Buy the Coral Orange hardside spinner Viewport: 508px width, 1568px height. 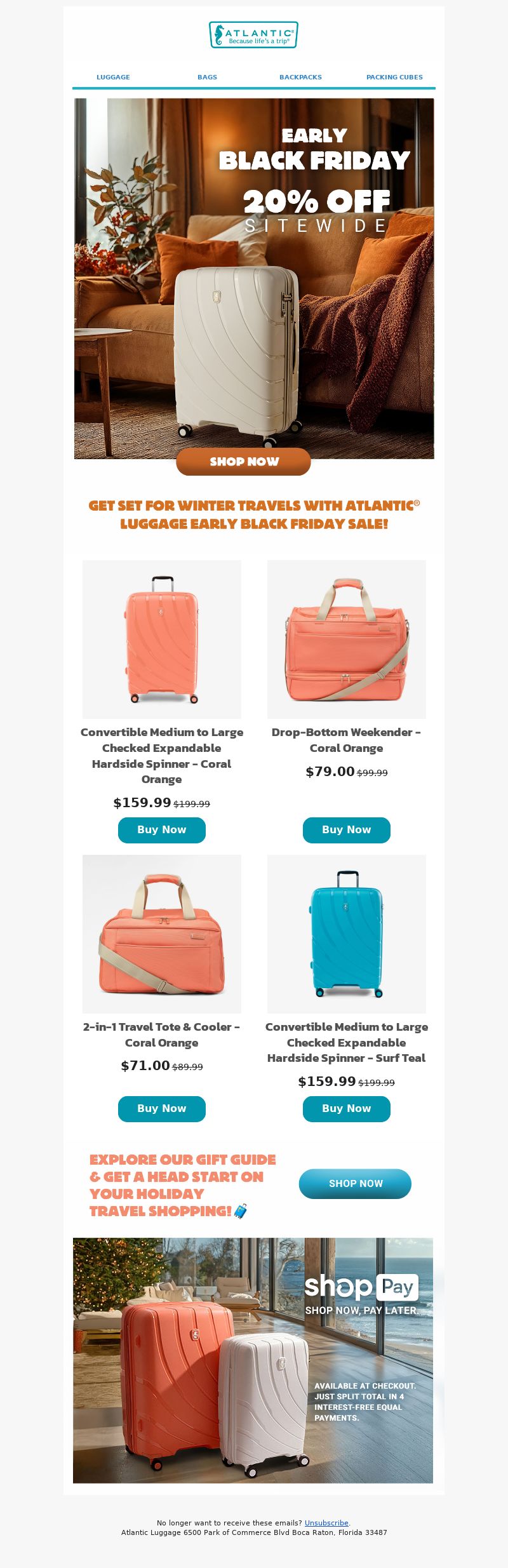pos(162,830)
